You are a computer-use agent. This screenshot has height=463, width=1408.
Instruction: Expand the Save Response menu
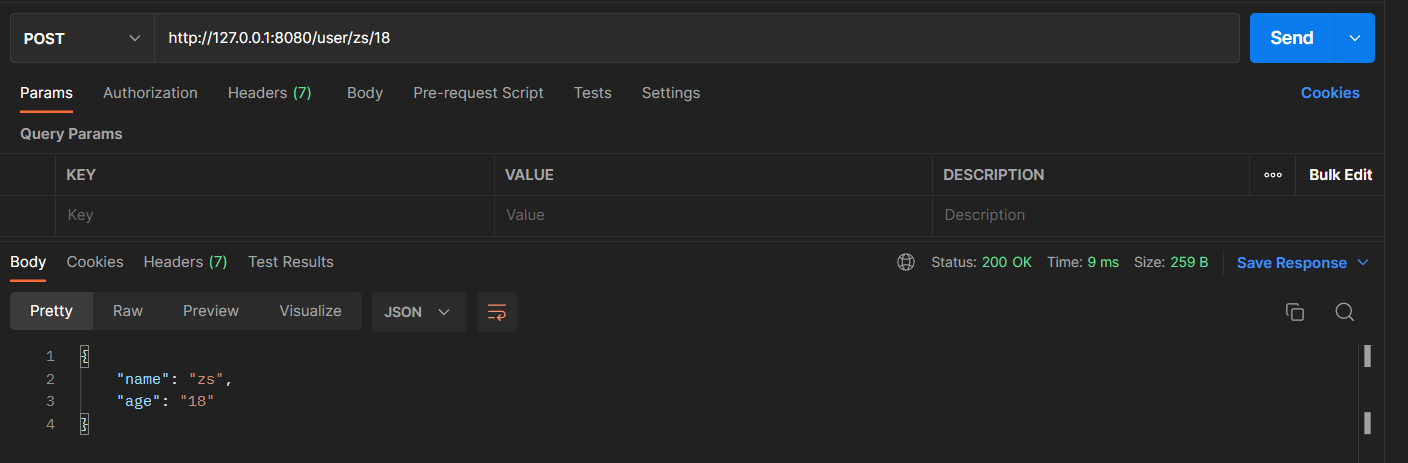click(x=1363, y=263)
